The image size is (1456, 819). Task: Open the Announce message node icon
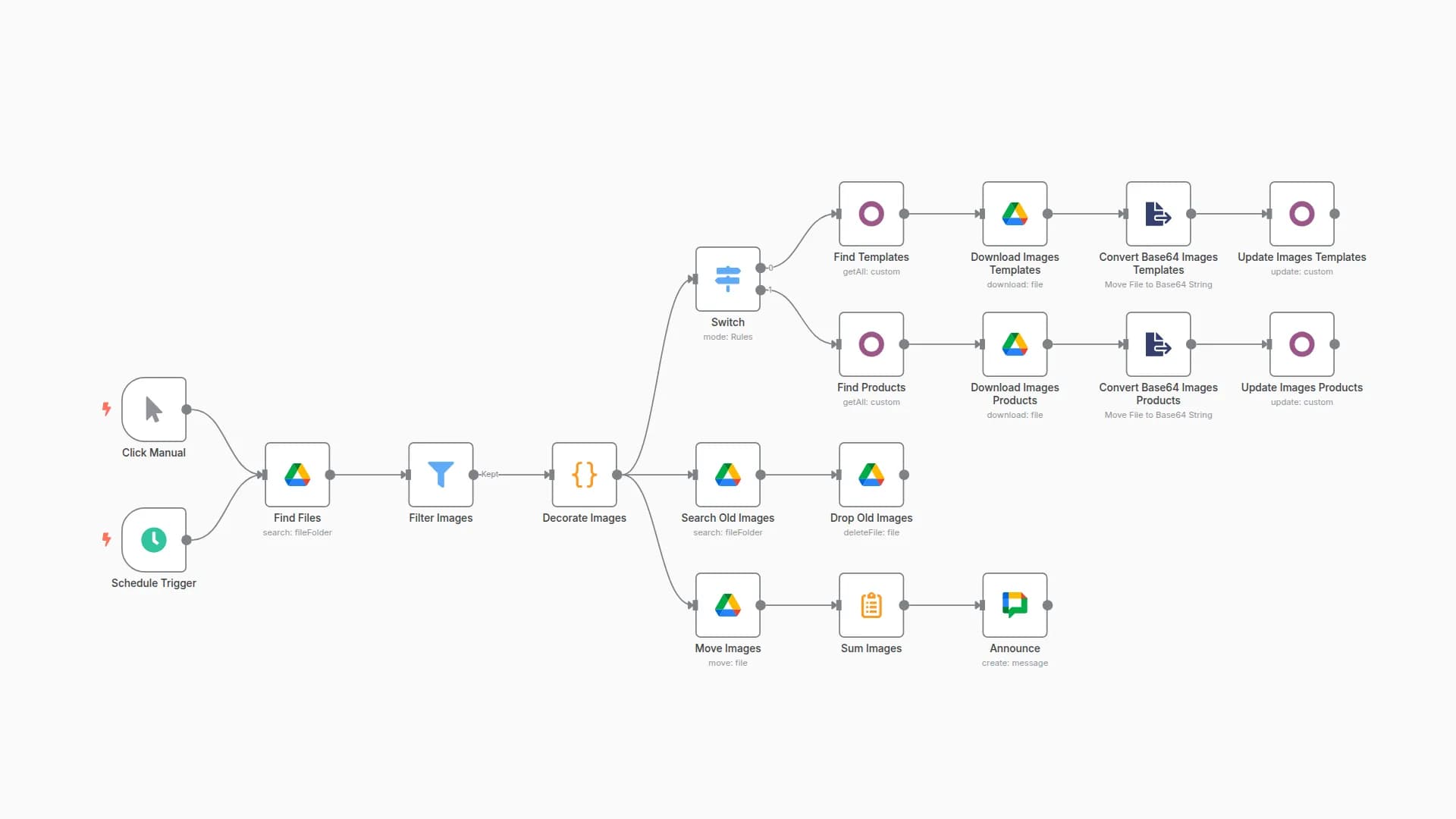click(x=1014, y=605)
